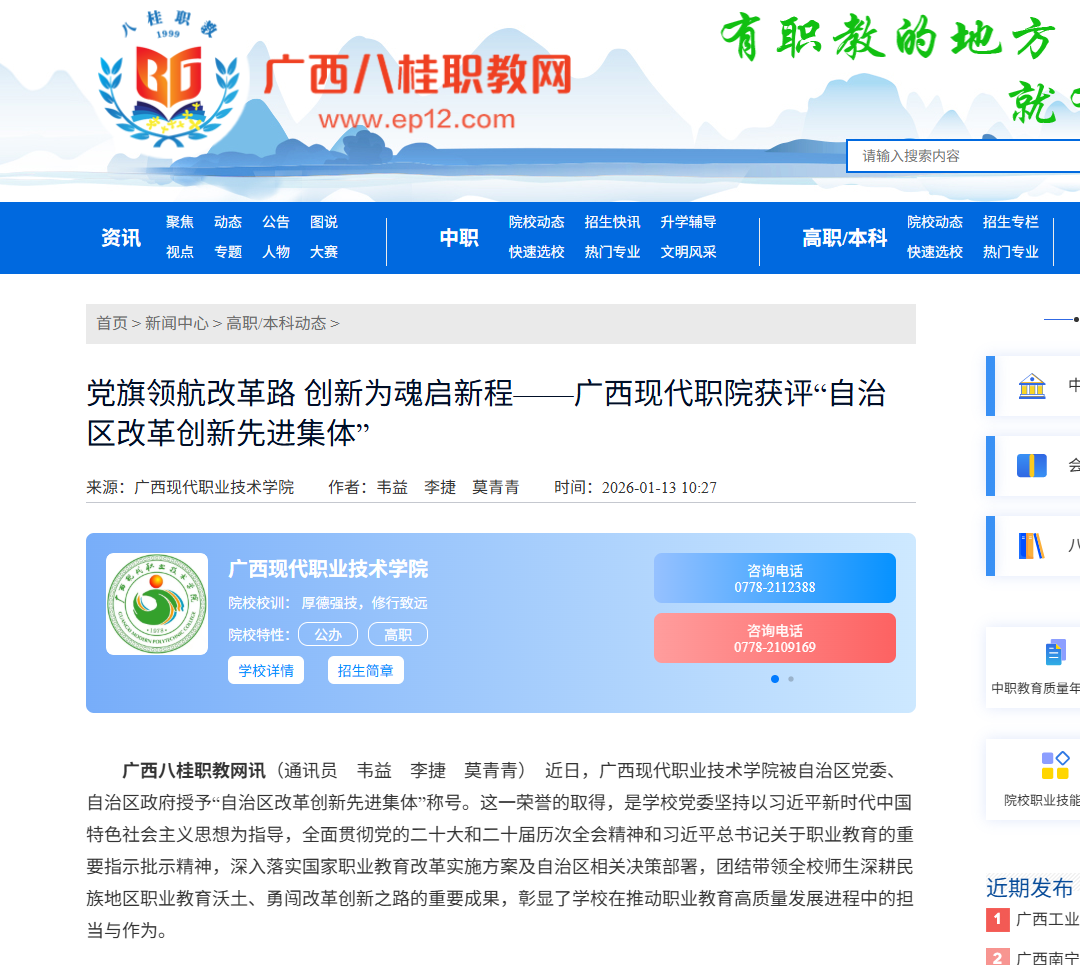Click the 公办 school attribute tag
Image resolution: width=1080 pixels, height=965 pixels.
328,635
